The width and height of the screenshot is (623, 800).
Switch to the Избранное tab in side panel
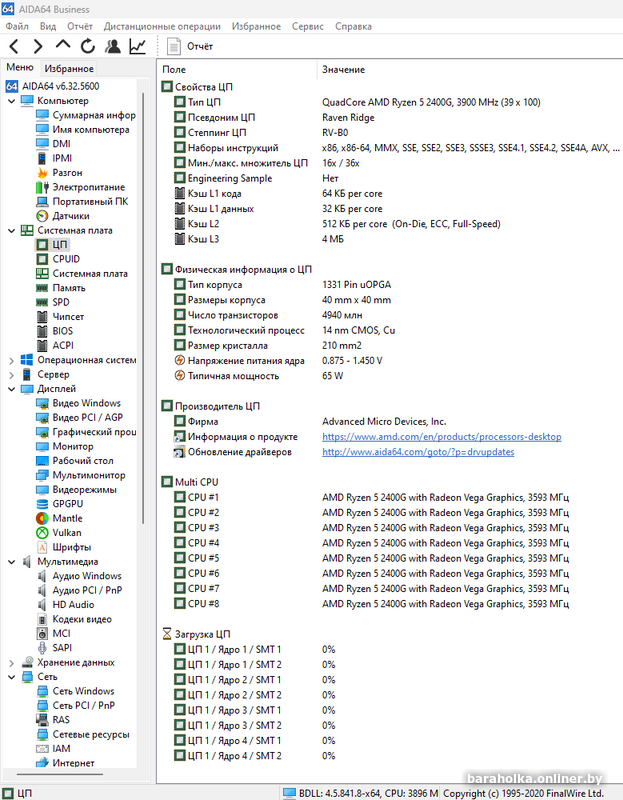(x=69, y=68)
